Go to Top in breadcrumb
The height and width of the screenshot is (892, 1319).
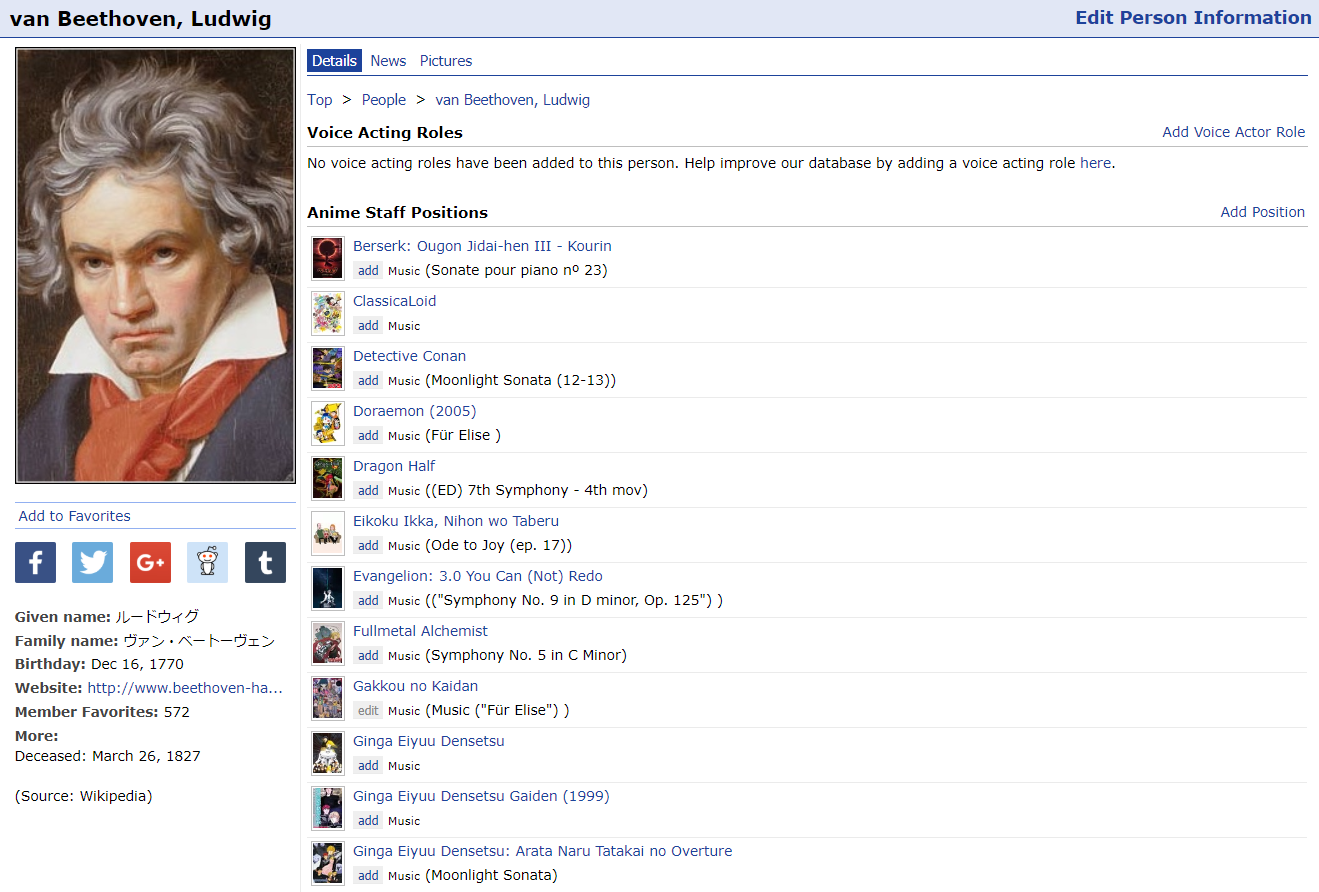[320, 100]
